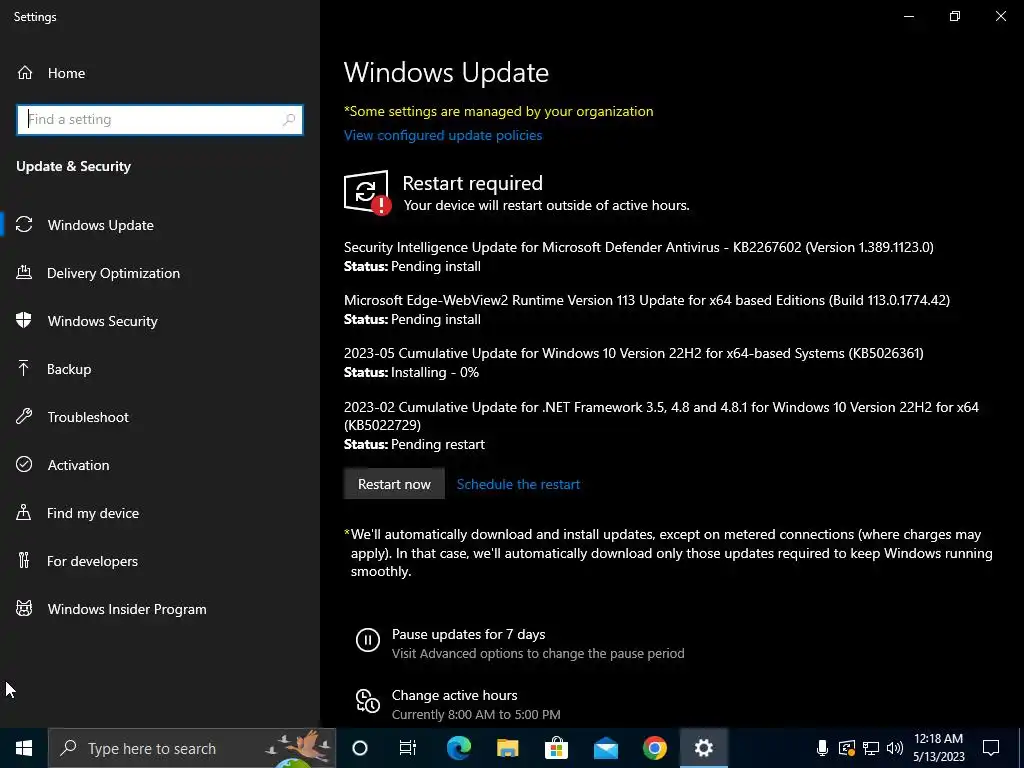Go to the Home settings page
Screen dimensions: 1024x768
(x=66, y=73)
